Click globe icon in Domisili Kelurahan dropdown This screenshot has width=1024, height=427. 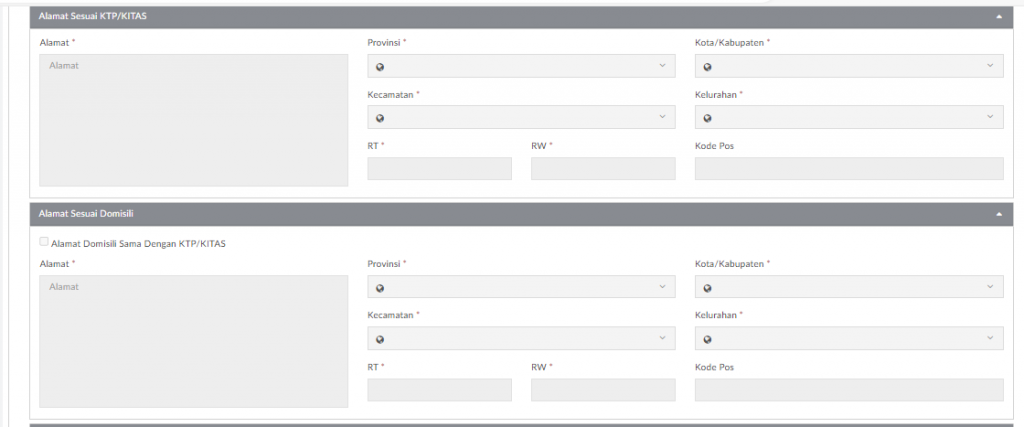point(707,340)
